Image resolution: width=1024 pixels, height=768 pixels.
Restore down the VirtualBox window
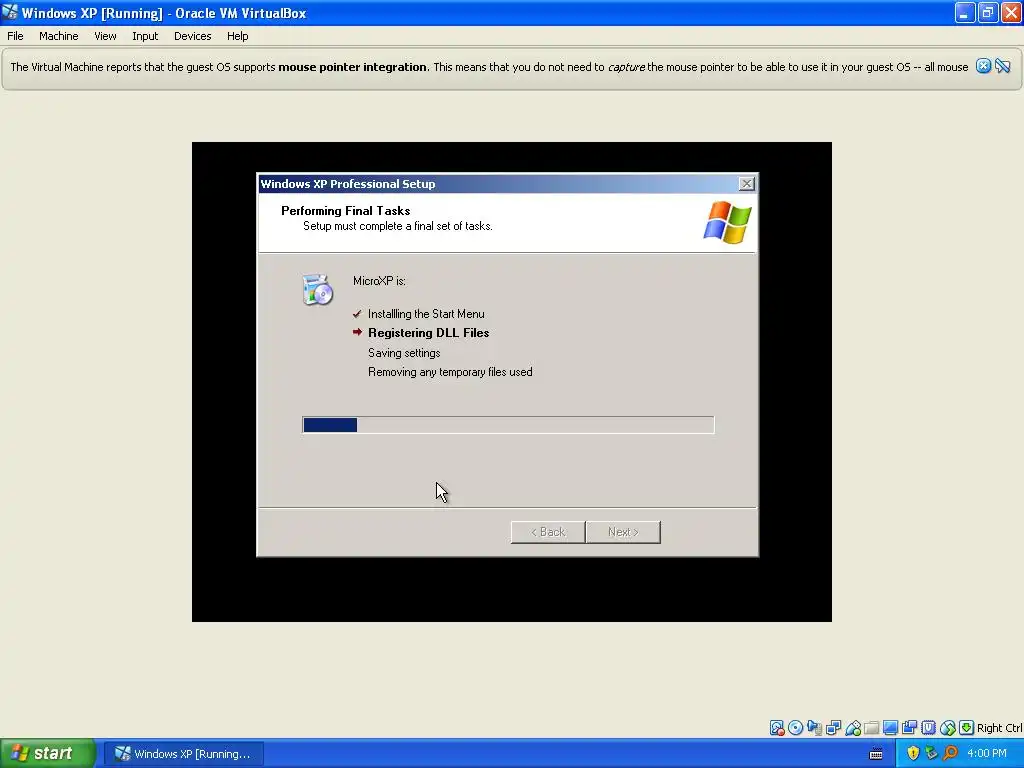988,12
